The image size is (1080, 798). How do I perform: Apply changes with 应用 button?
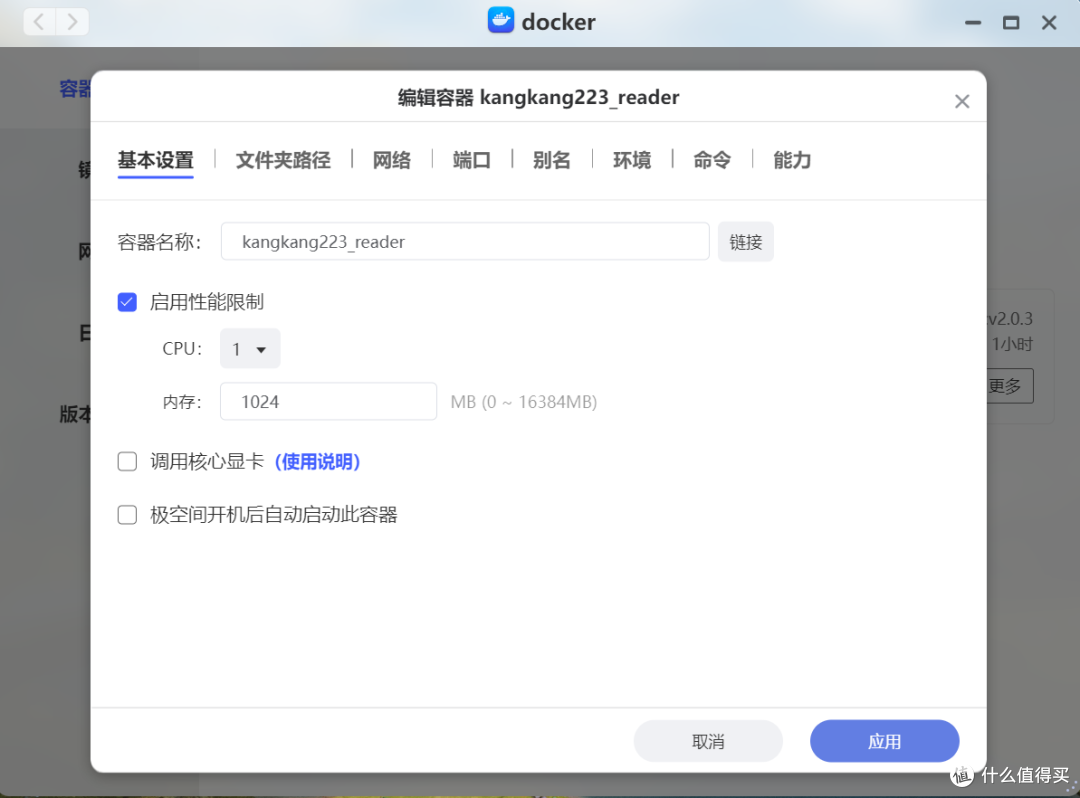[x=884, y=742]
